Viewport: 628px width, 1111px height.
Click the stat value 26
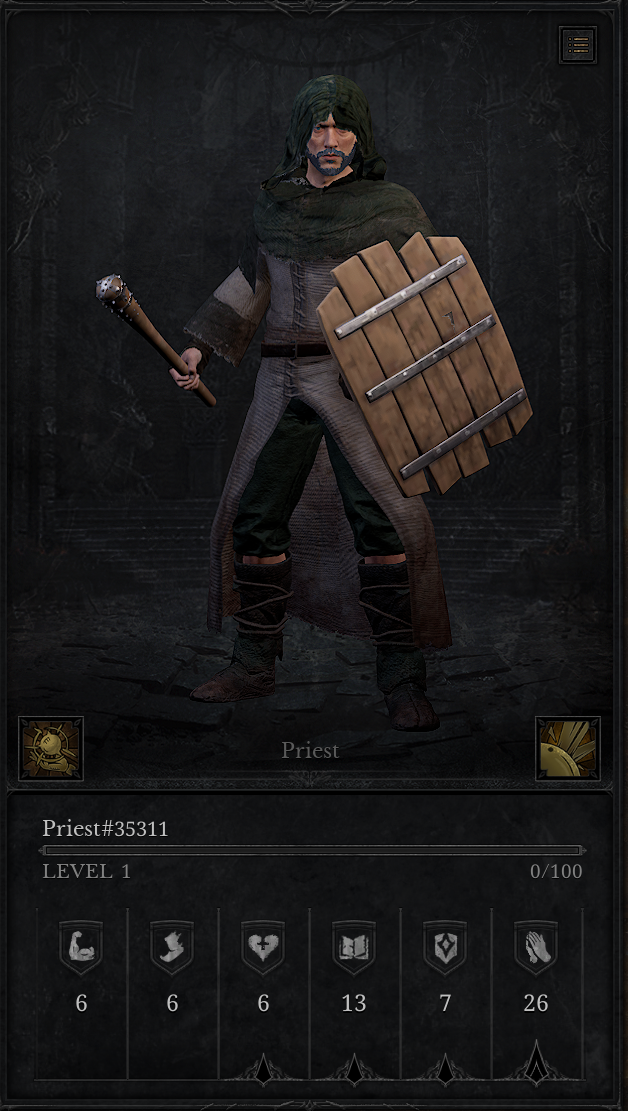pyautogui.click(x=536, y=1003)
